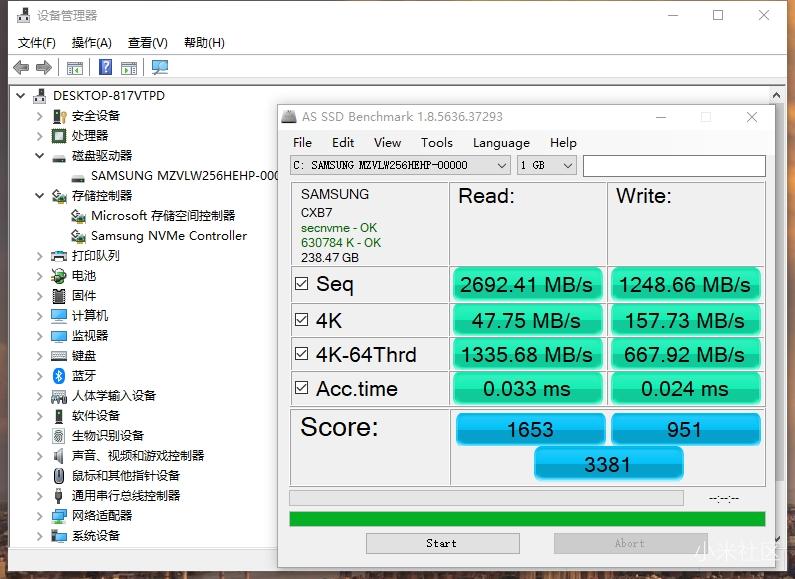Open the drive selection dropdown in AS SSD

coord(400,165)
